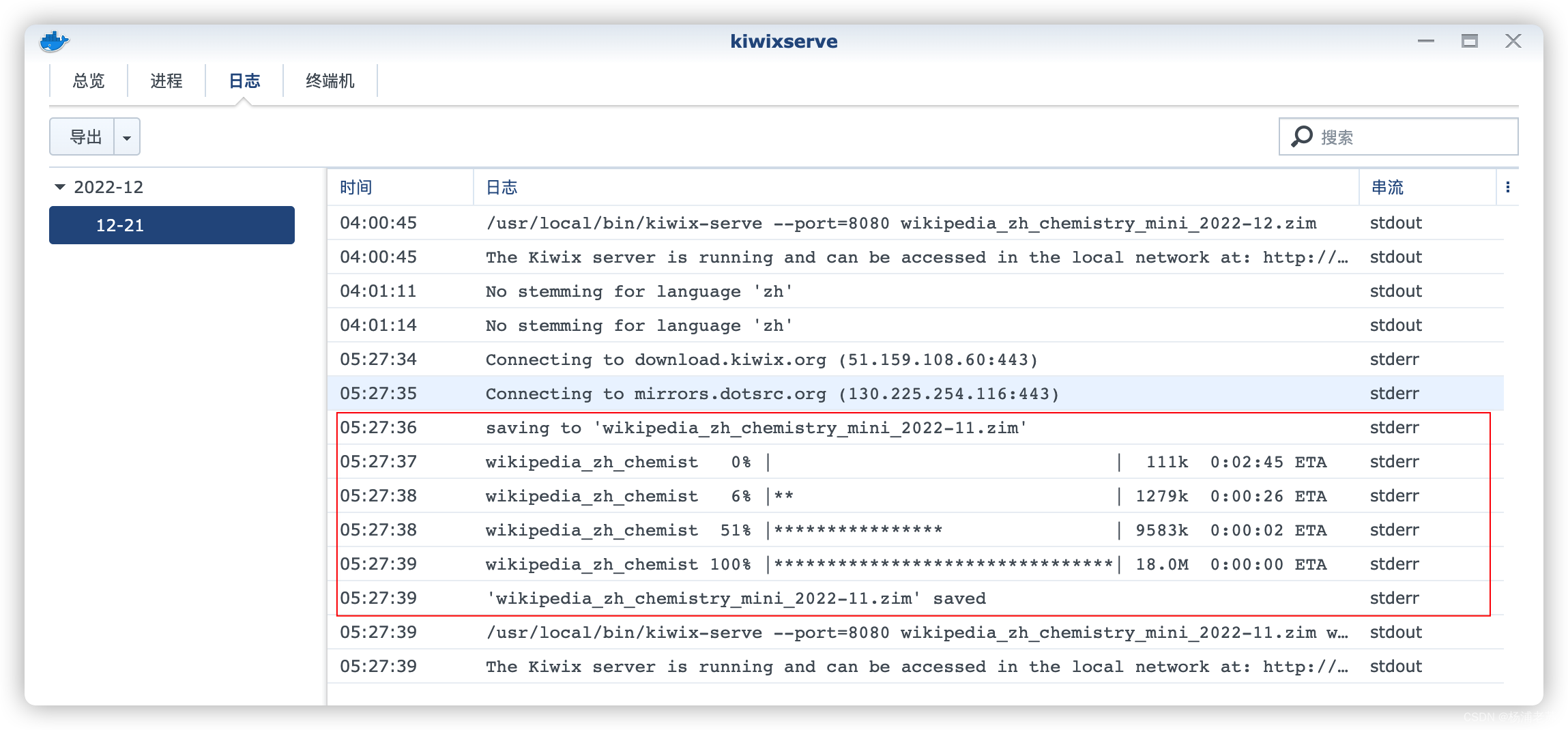This screenshot has height=730, width=1568.
Task: Click the Docker whale icon in title bar
Action: pyautogui.click(x=54, y=42)
